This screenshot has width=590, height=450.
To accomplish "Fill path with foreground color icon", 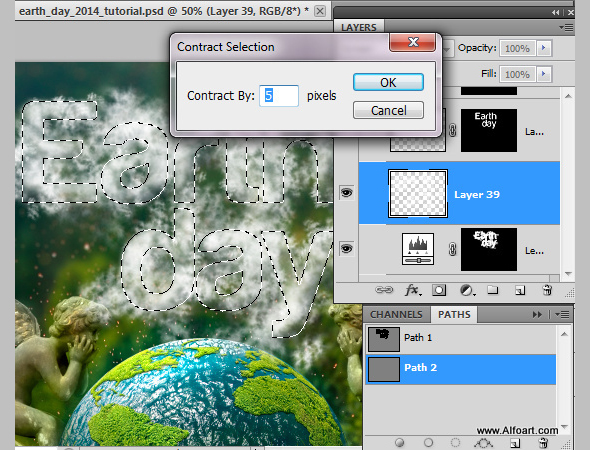I will pyautogui.click(x=400, y=442).
